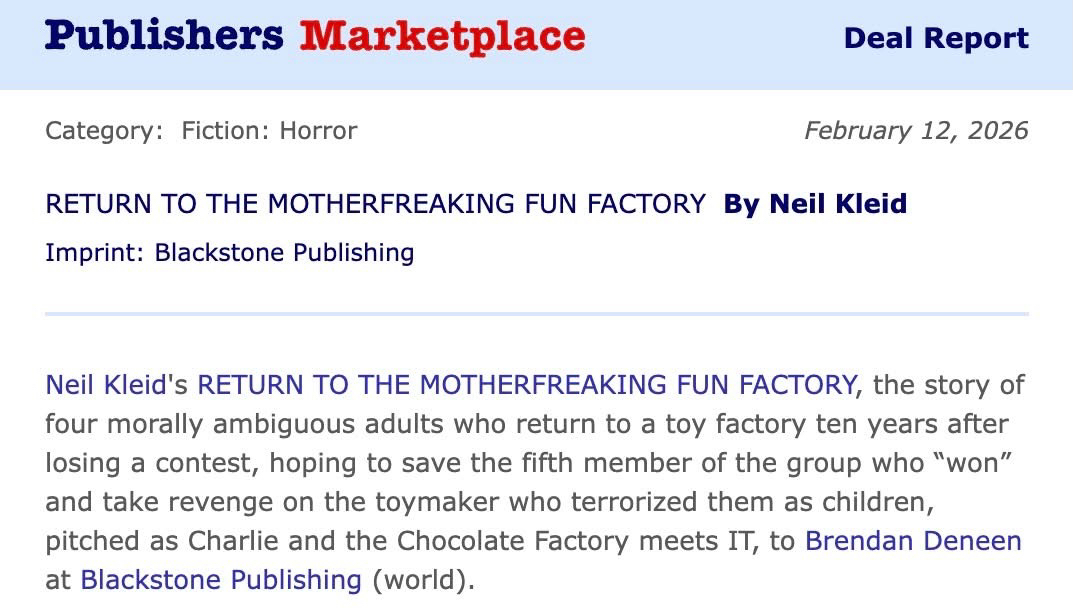
Task: Follow the Blackstone Publishing link in the paragraph
Action: [221, 580]
